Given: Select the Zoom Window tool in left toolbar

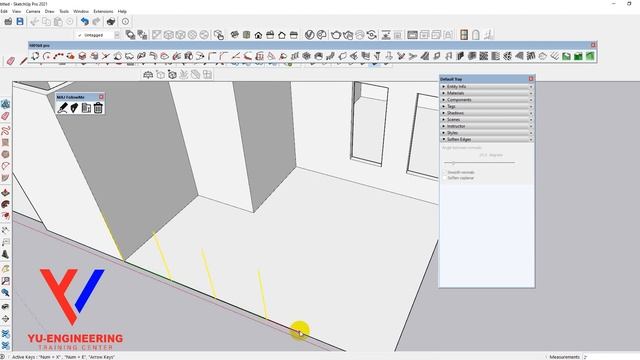Looking at the screenshot, I should tap(5, 281).
